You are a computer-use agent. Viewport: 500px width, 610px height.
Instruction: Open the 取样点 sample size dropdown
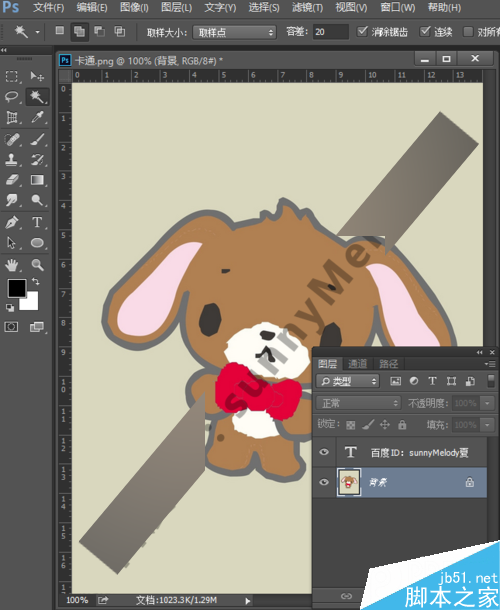coord(235,32)
